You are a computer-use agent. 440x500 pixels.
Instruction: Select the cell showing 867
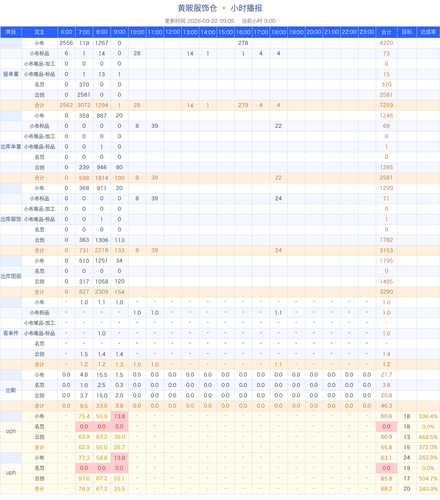pos(102,116)
